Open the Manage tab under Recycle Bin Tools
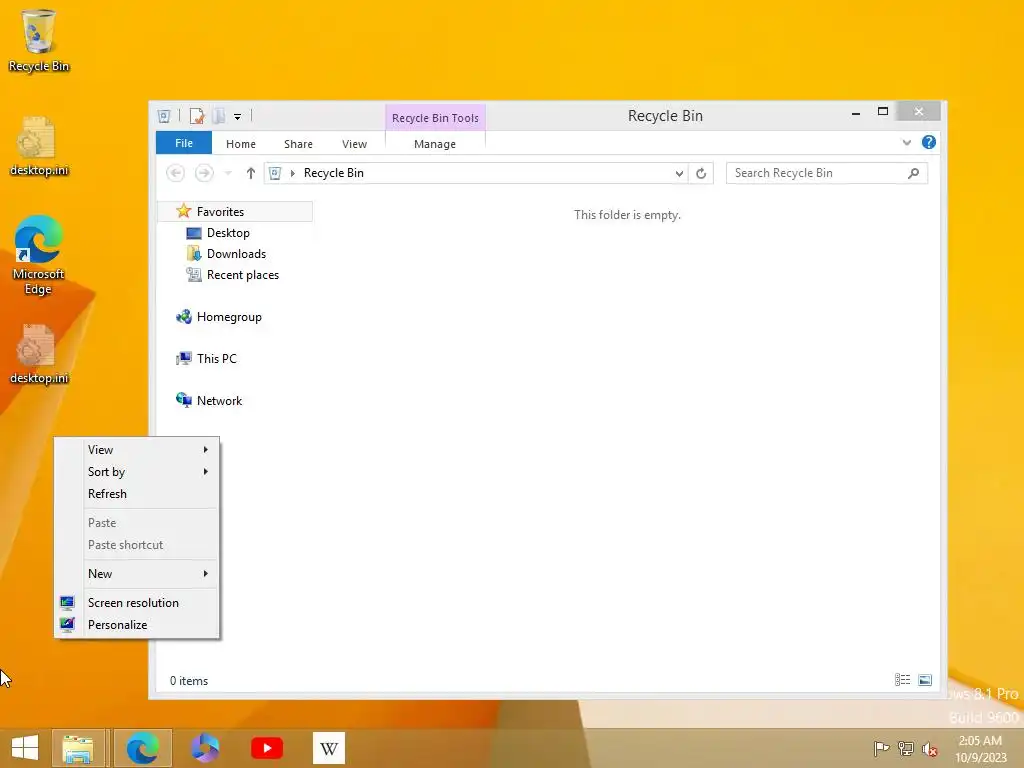Image resolution: width=1024 pixels, height=768 pixels. pos(434,144)
